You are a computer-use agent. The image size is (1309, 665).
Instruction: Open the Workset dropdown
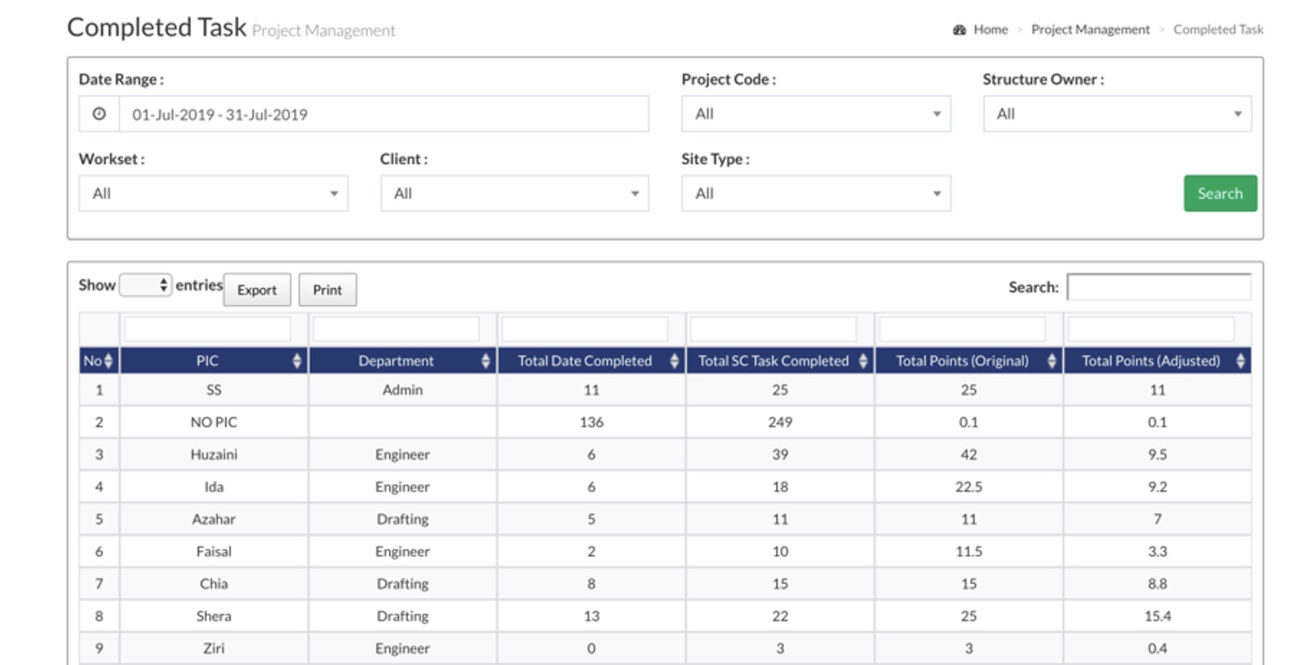213,193
